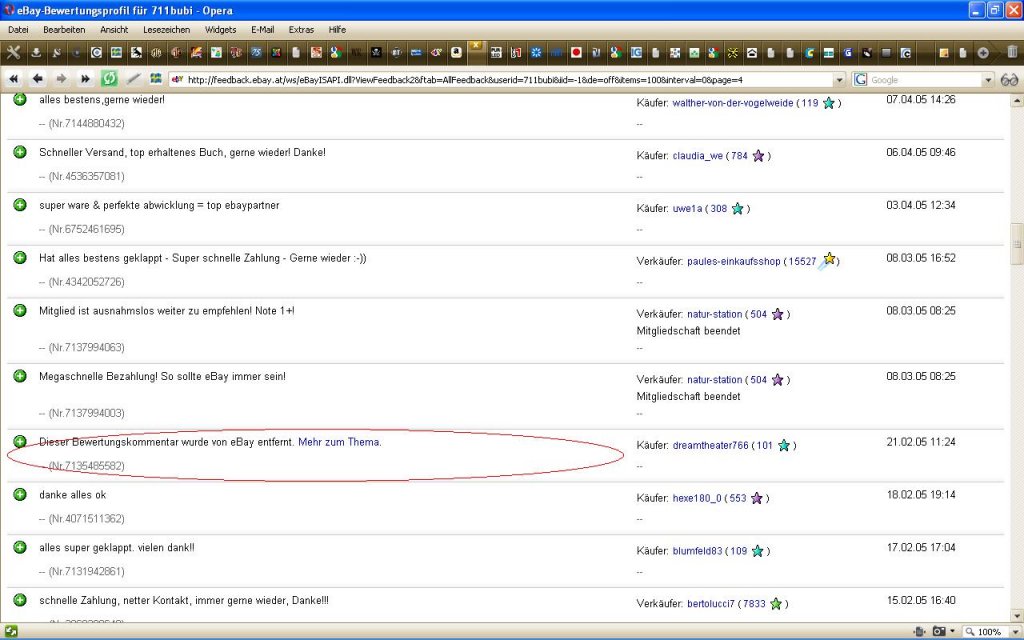Click the glasses icon beside the search box
This screenshot has width=1024, height=640.
tap(1009, 80)
